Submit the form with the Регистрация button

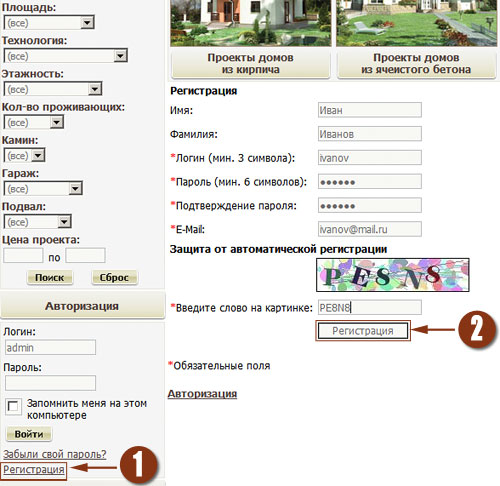[363, 331]
